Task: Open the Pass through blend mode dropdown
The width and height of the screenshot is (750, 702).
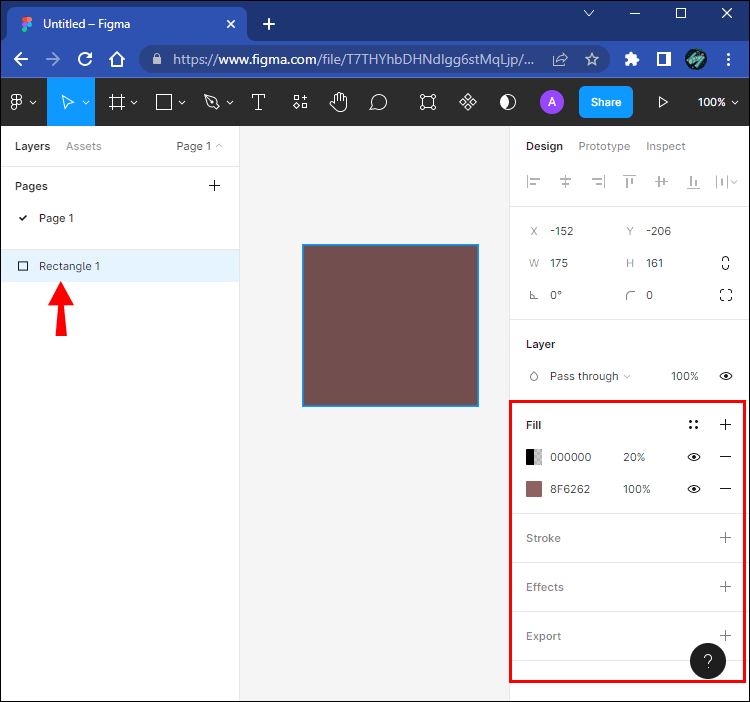Action: 590,376
